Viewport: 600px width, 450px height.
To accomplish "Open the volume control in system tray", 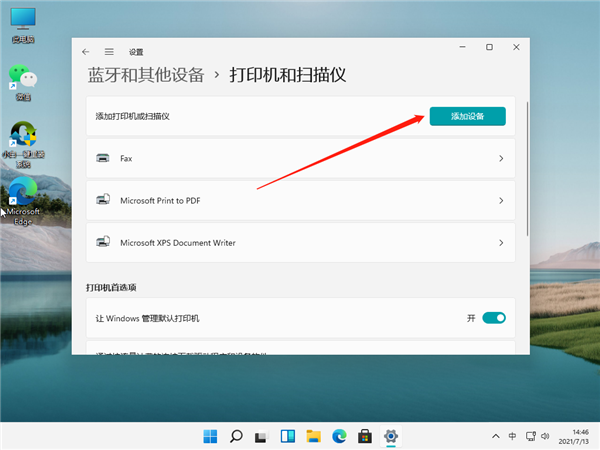I will pos(545,437).
